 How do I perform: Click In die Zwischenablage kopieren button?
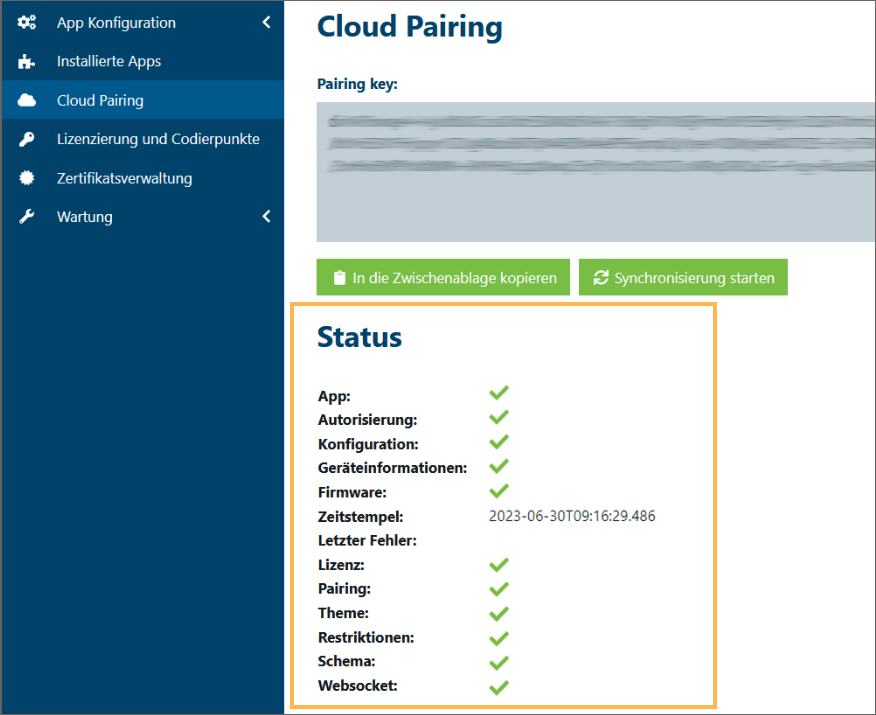(x=443, y=277)
